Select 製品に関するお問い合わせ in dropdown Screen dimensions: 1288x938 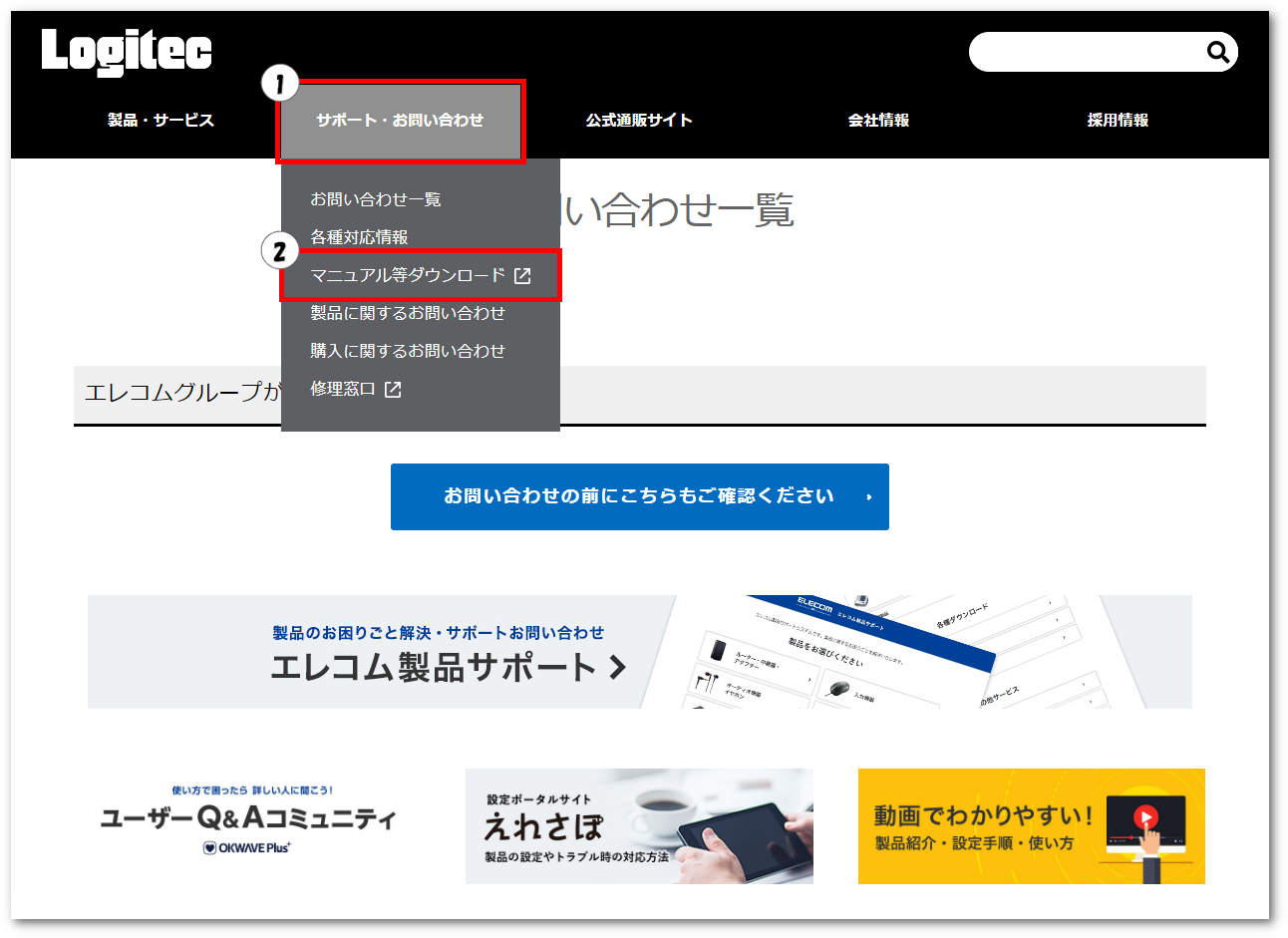coord(408,313)
